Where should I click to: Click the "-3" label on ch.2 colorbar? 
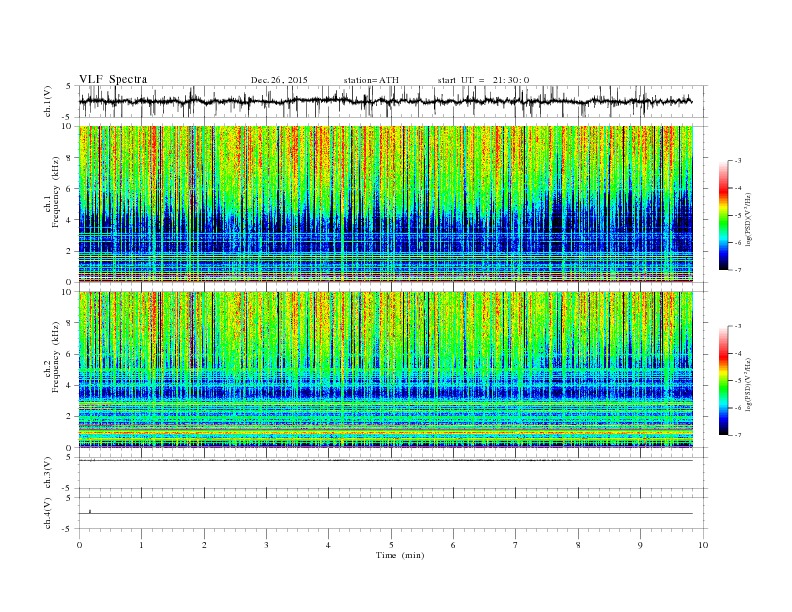point(738,326)
